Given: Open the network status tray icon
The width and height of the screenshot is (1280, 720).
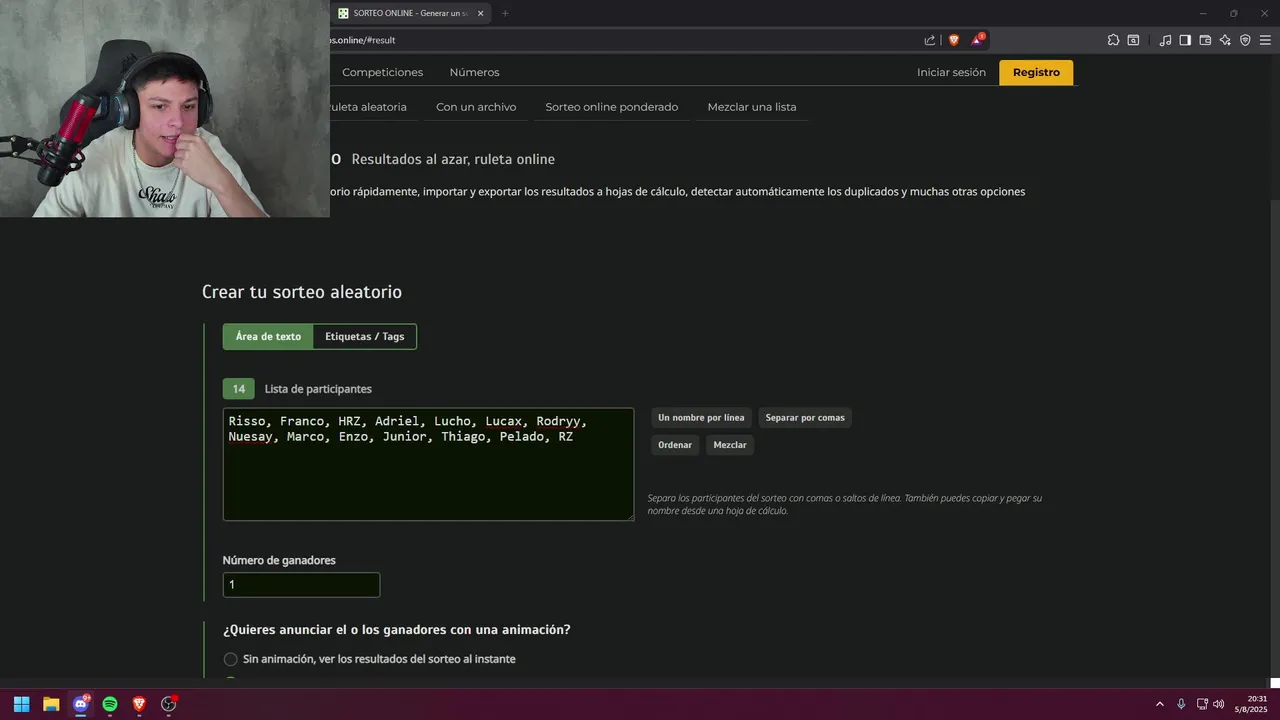Looking at the screenshot, I should pyautogui.click(x=1202, y=704).
